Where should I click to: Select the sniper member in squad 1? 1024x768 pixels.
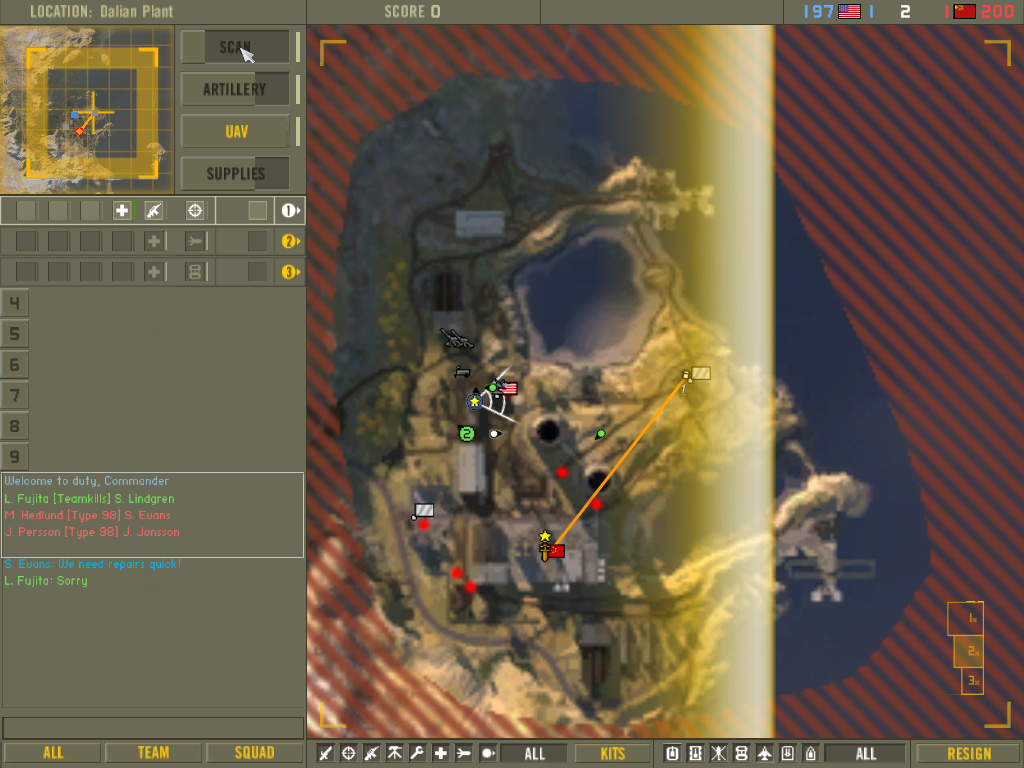[195, 210]
